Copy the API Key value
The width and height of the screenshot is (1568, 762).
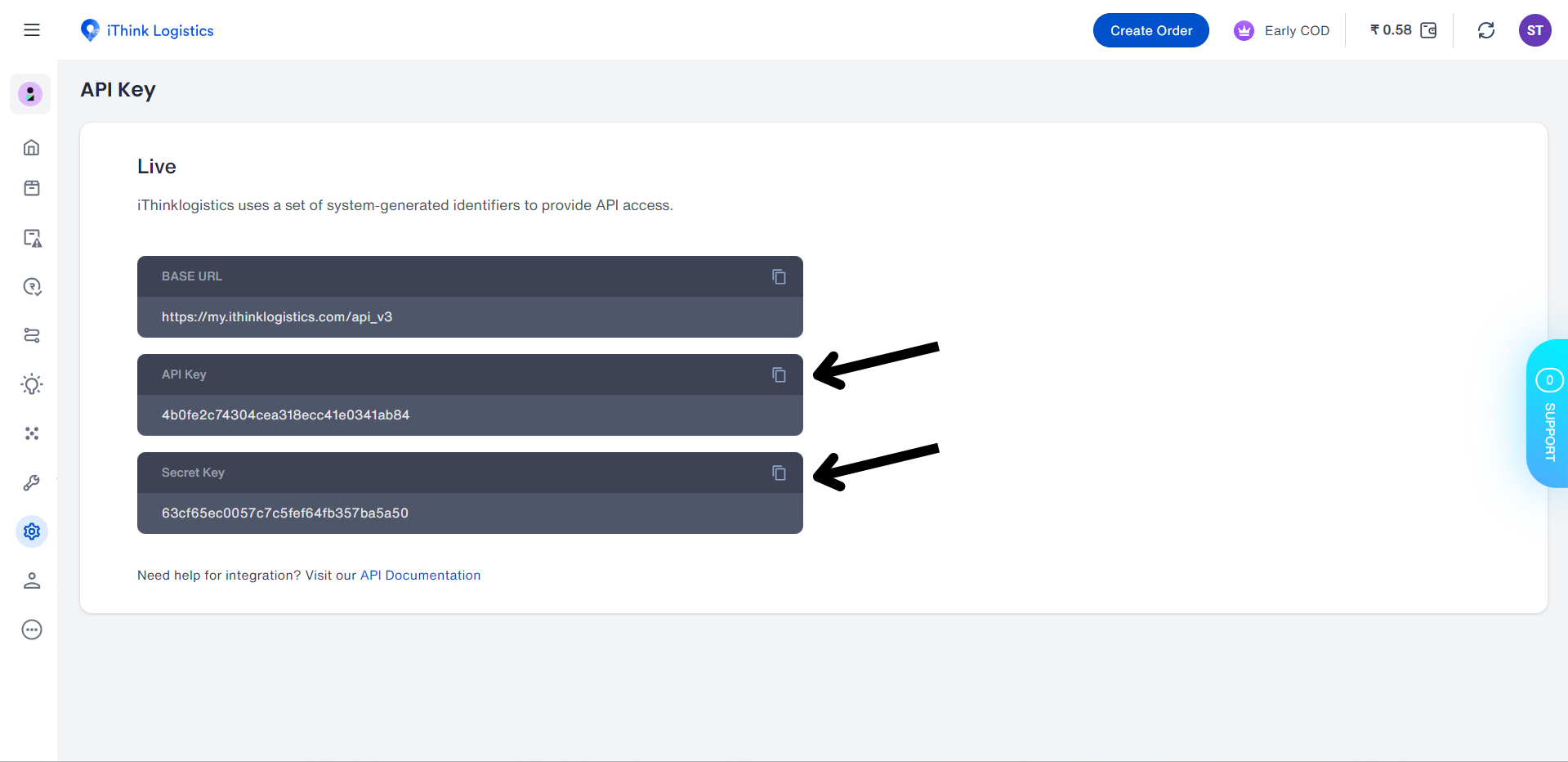click(x=779, y=374)
